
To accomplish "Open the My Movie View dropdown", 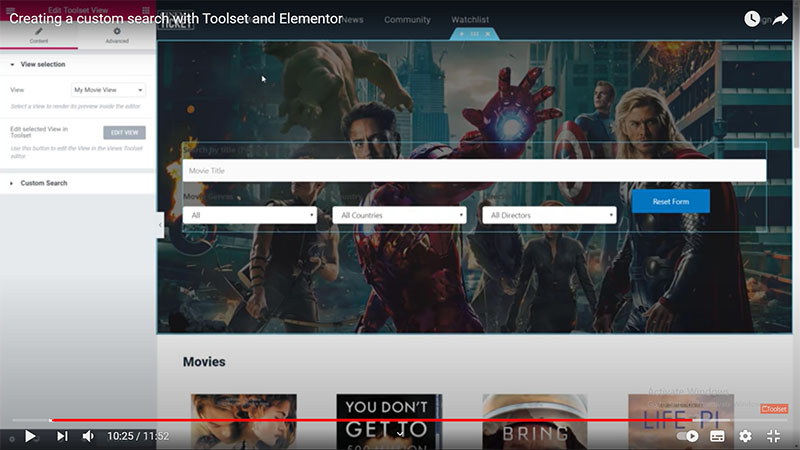I will pos(108,90).
